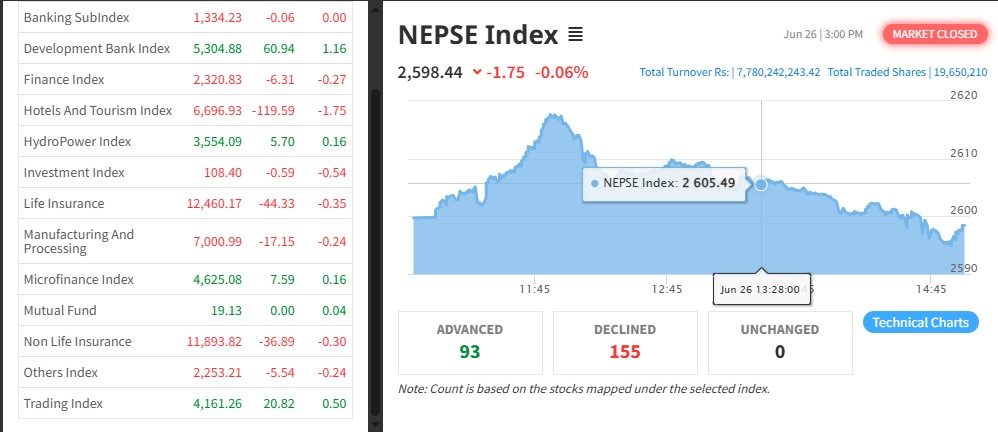998x432 pixels.
Task: Choose Hotels And Tourism Index
Action: click(x=98, y=110)
